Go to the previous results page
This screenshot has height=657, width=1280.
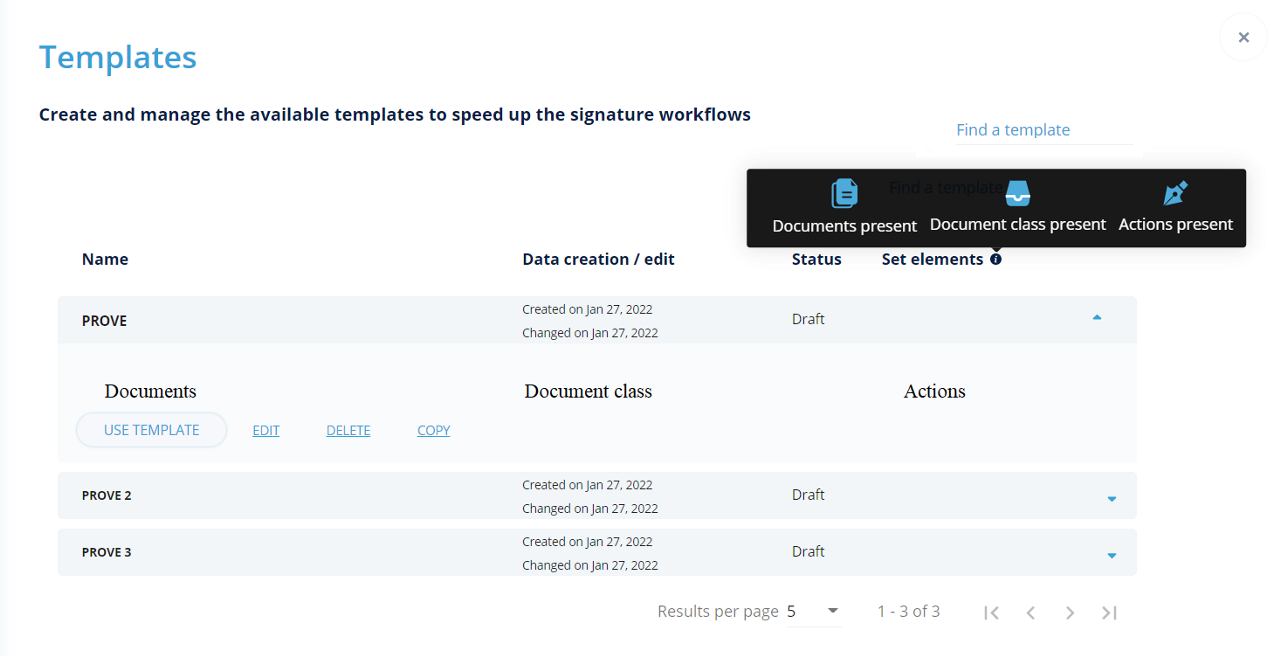tap(1030, 612)
